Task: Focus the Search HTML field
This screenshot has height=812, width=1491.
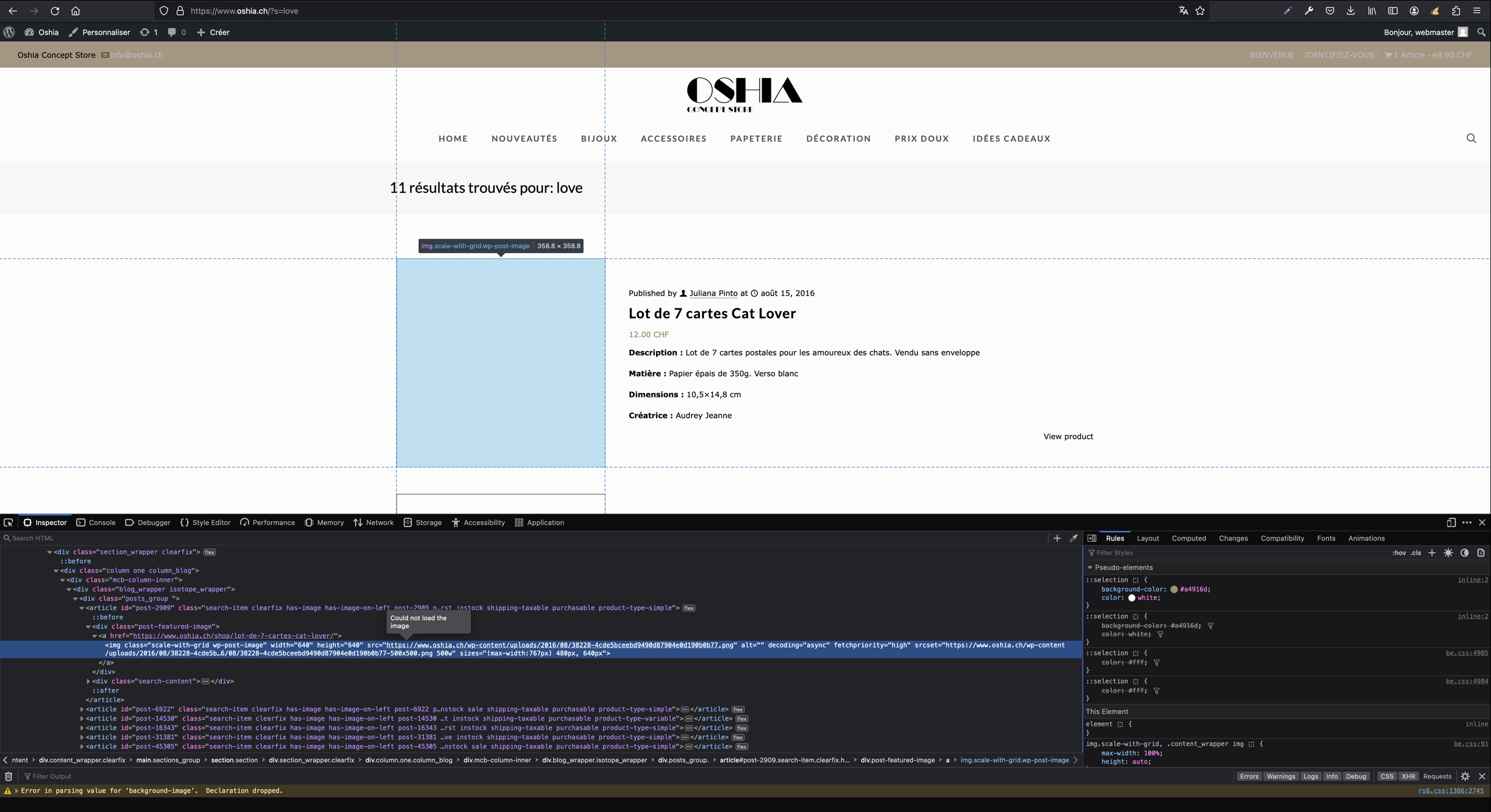Action: [x=525, y=538]
